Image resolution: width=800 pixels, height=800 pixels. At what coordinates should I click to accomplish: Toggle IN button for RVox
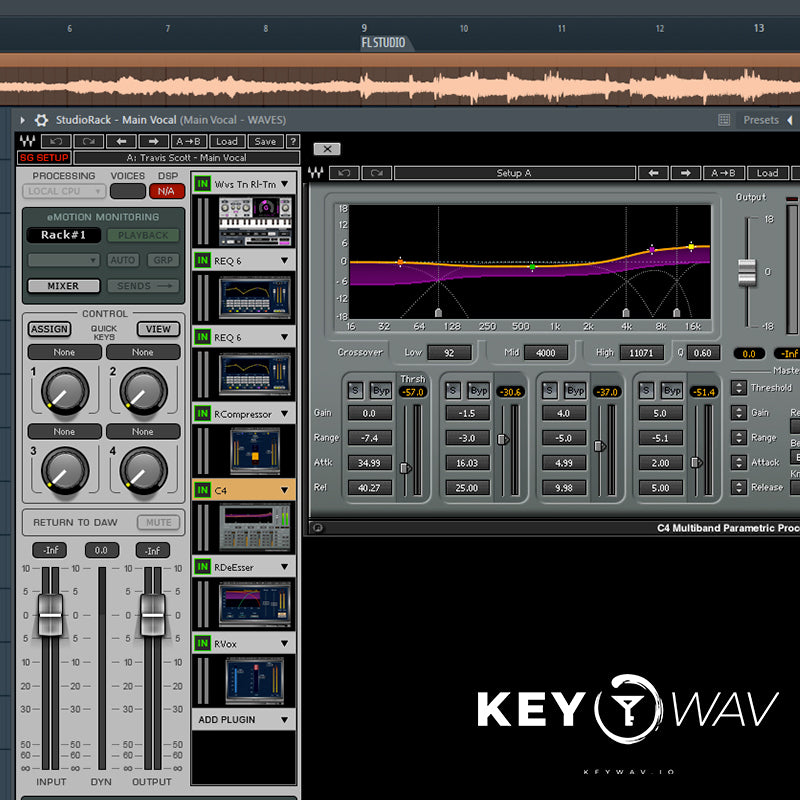coord(203,643)
